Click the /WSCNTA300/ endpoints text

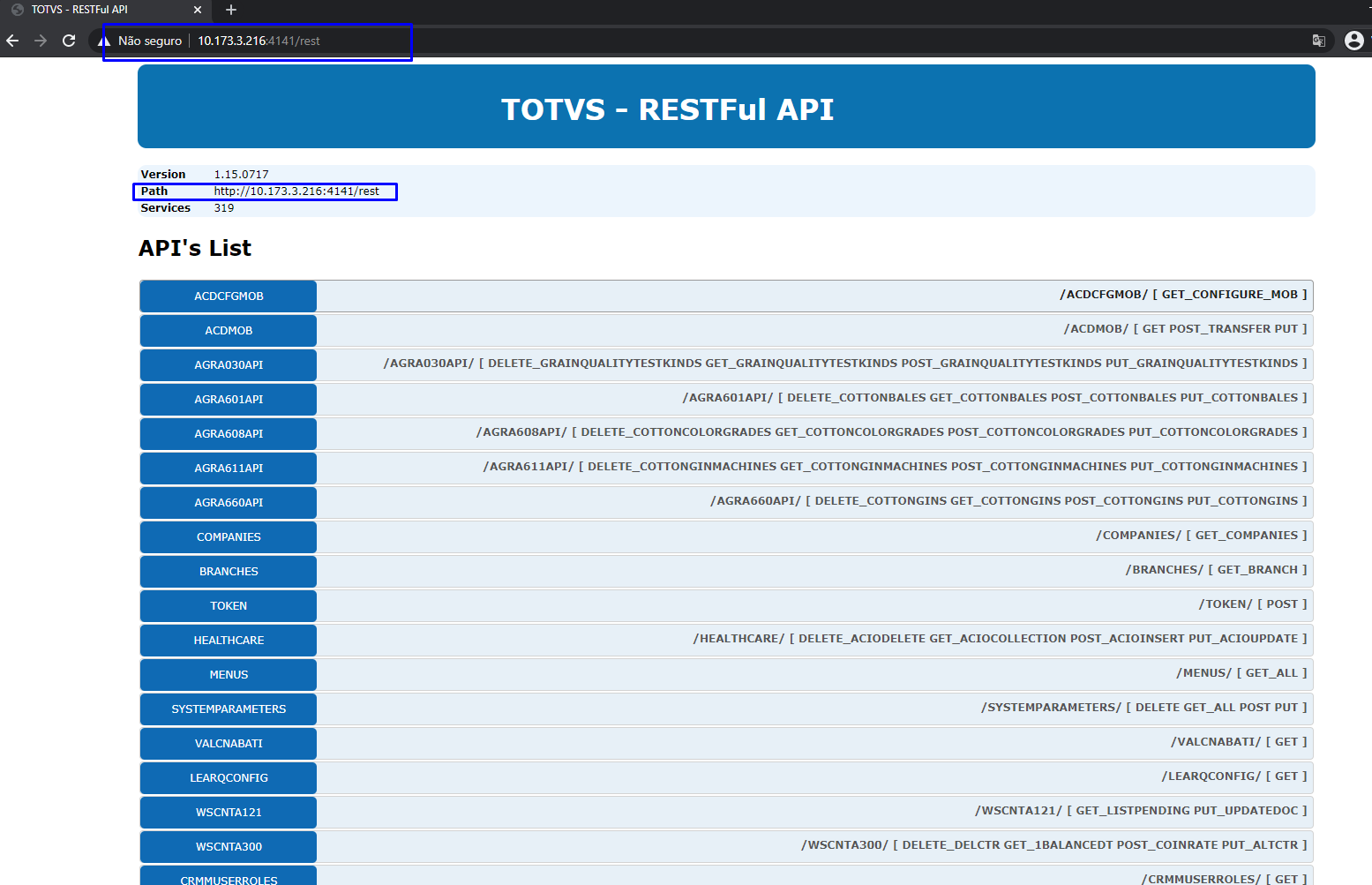tap(1054, 845)
